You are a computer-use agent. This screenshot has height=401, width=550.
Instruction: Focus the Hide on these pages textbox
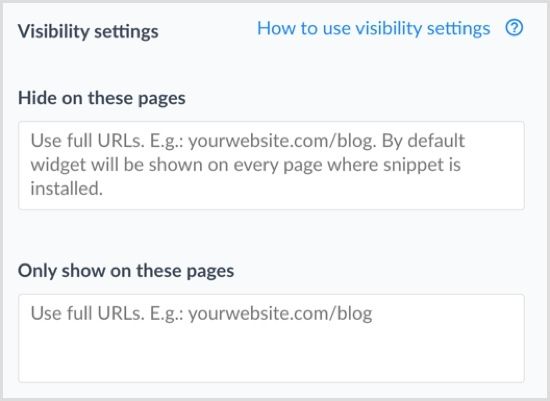point(271,166)
